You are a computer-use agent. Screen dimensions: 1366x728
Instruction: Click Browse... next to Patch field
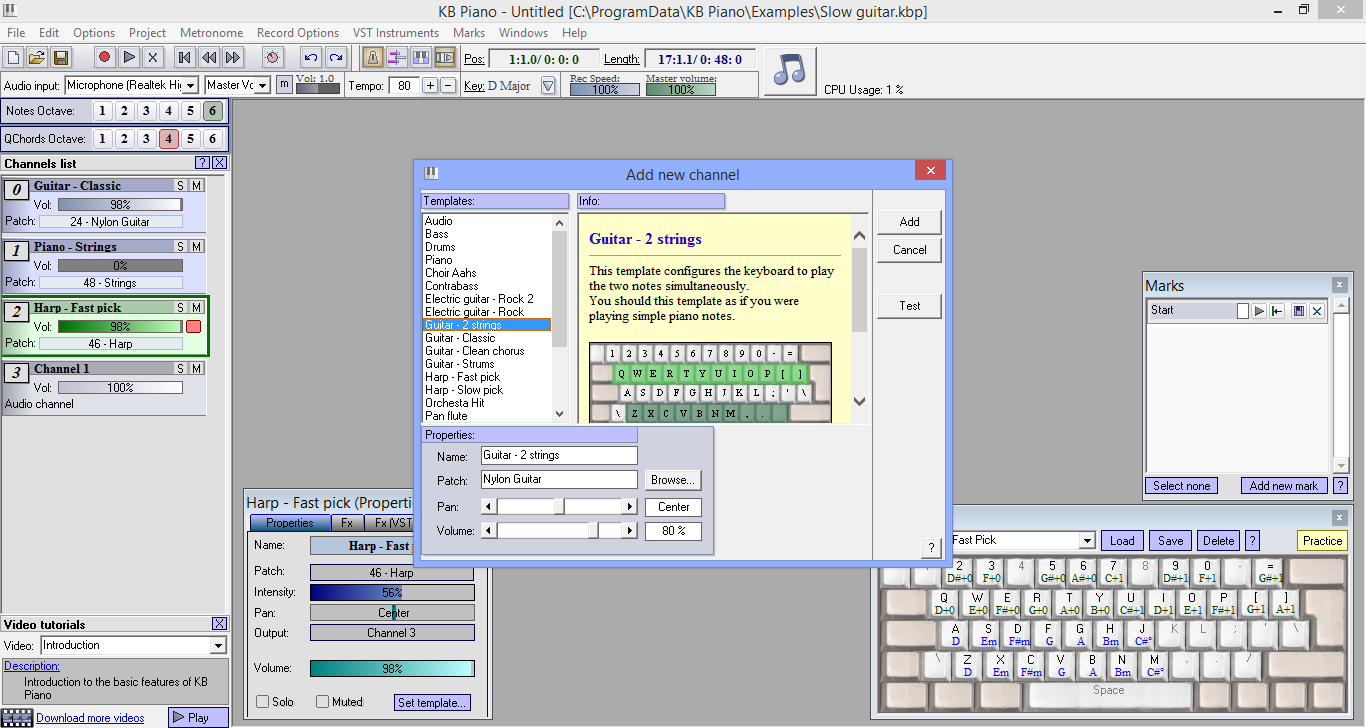coord(672,480)
